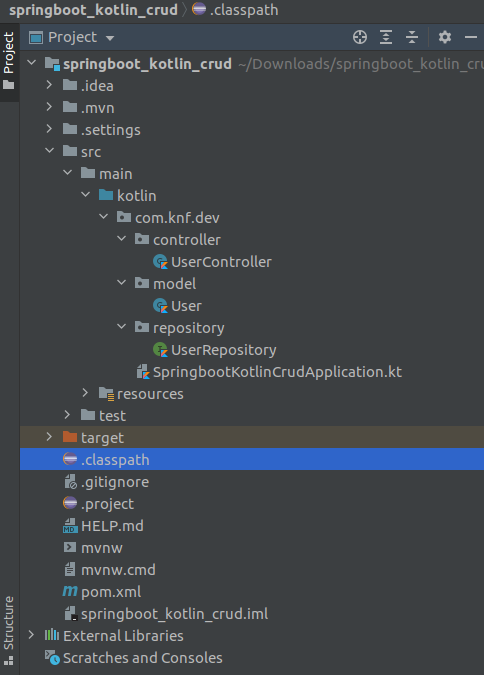Screen dimensions: 484x675
Task: Select the UserController Kotlin class icon
Action: [x=160, y=262]
